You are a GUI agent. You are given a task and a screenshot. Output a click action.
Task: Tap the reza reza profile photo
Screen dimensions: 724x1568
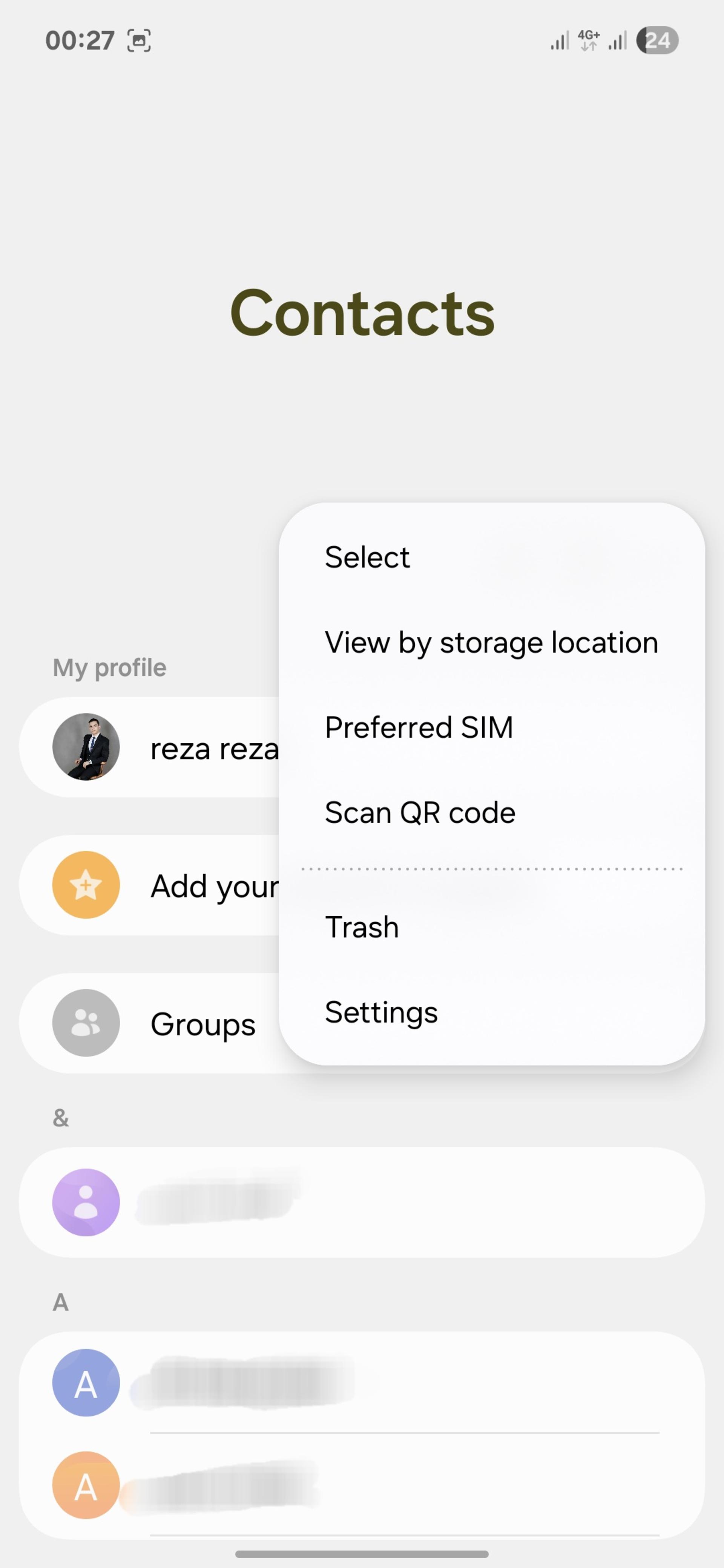tap(86, 747)
